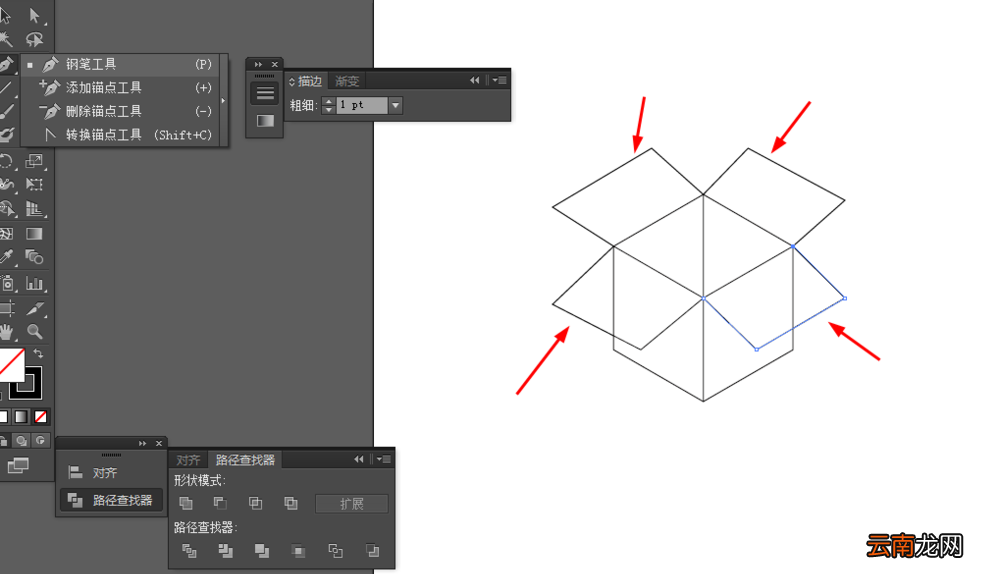Select the Eyedropper tool
This screenshot has height=574, width=1000.
click(x=7, y=257)
